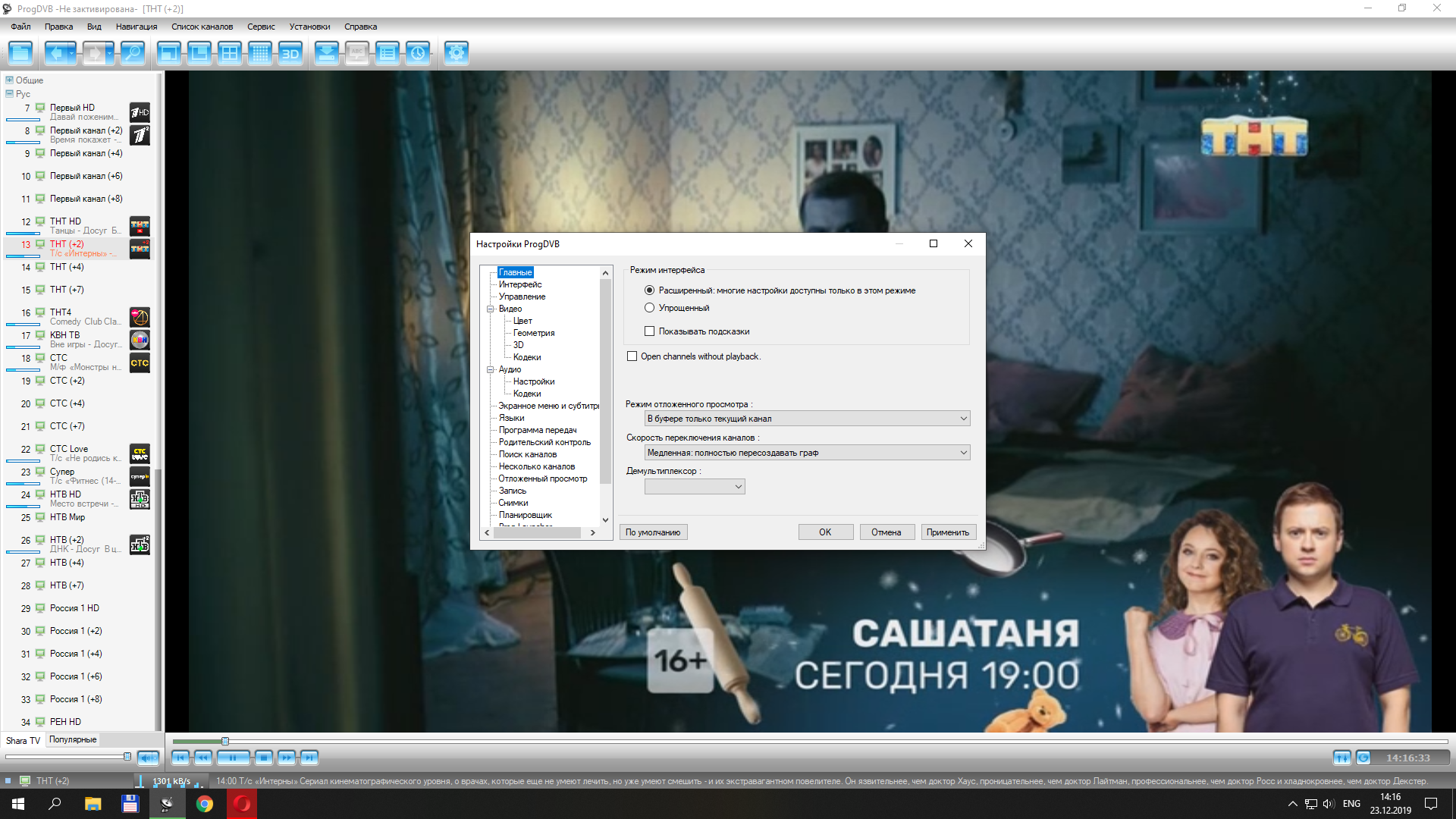Switch to the Shara TV tab
This screenshot has width=1456, height=819.
pos(23,741)
